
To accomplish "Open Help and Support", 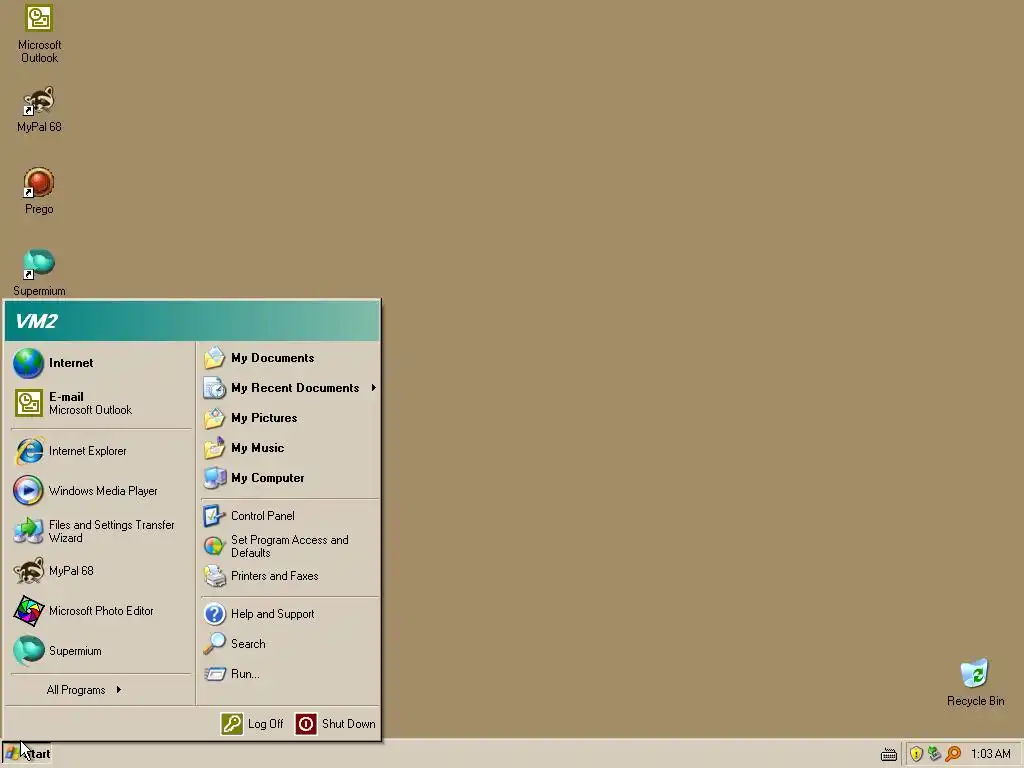I will coord(289,614).
